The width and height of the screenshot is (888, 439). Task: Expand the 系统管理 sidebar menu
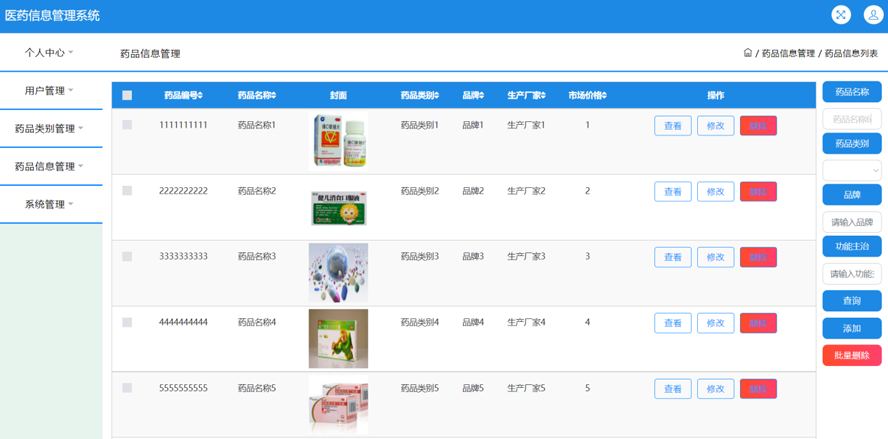pyautogui.click(x=50, y=204)
